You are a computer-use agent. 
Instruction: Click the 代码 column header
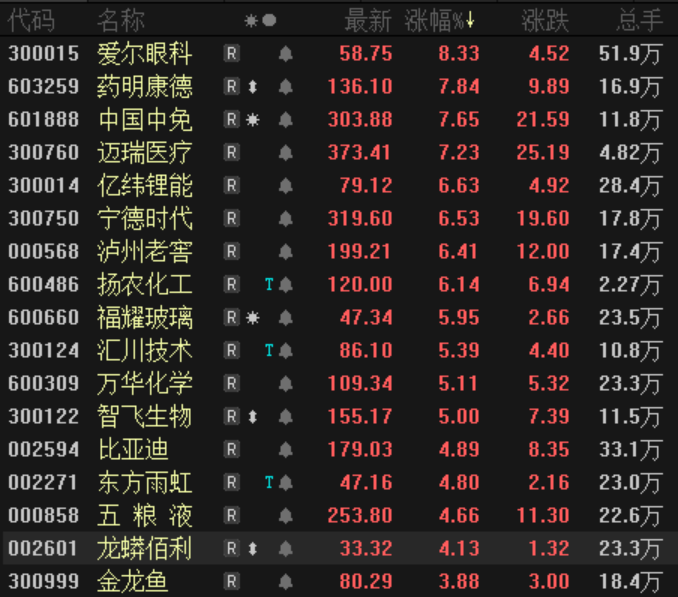click(x=32, y=20)
